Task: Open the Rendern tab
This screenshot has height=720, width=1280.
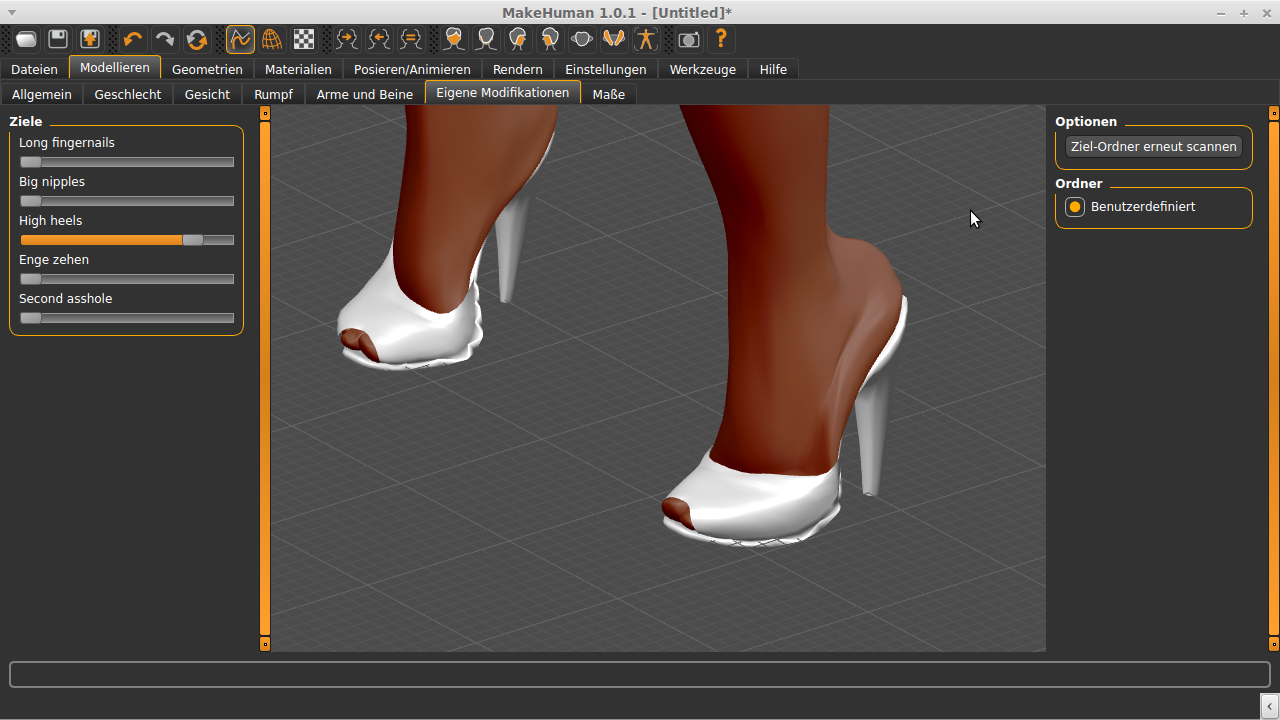Action: [x=518, y=69]
